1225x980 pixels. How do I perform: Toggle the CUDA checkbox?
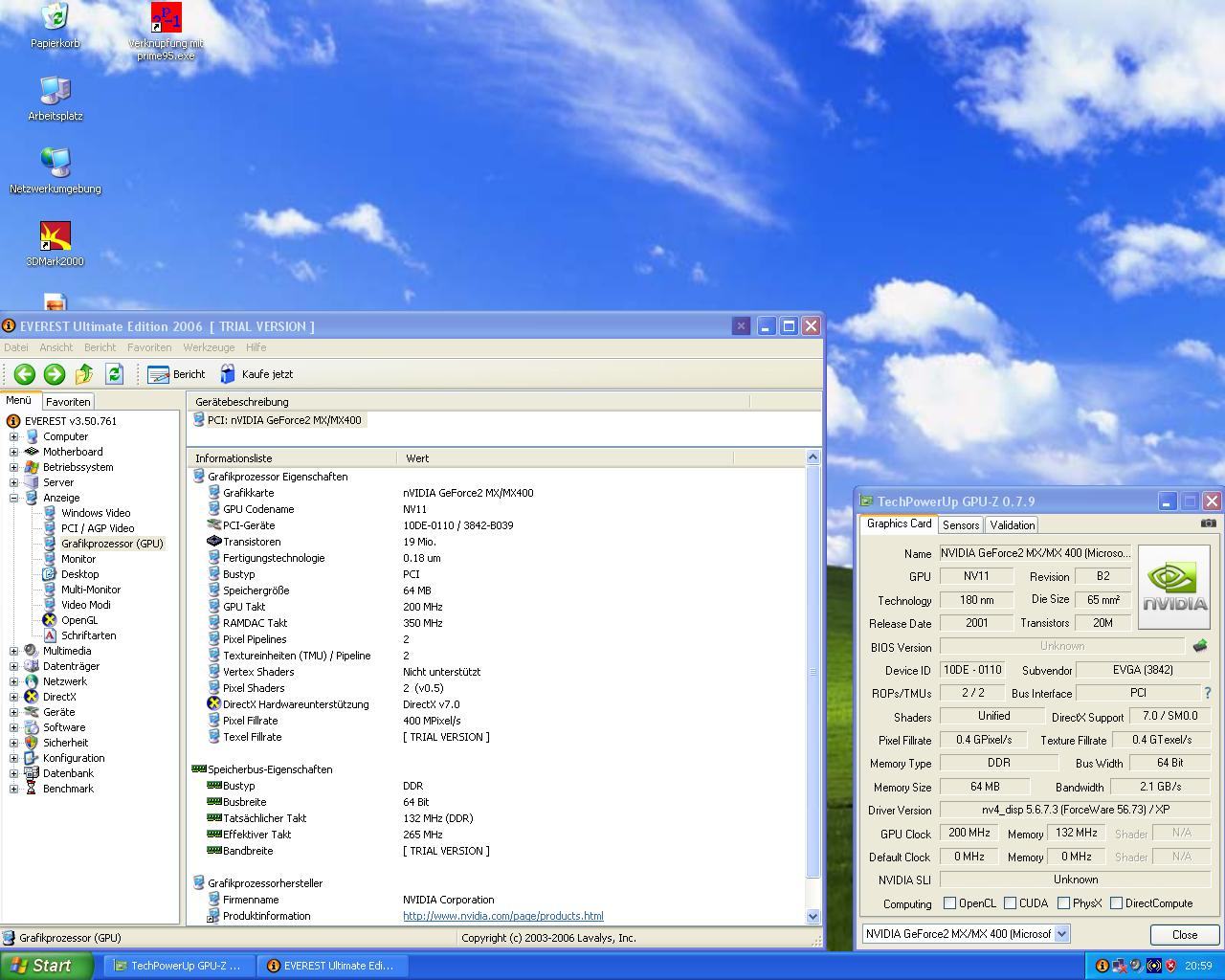pos(1010,903)
